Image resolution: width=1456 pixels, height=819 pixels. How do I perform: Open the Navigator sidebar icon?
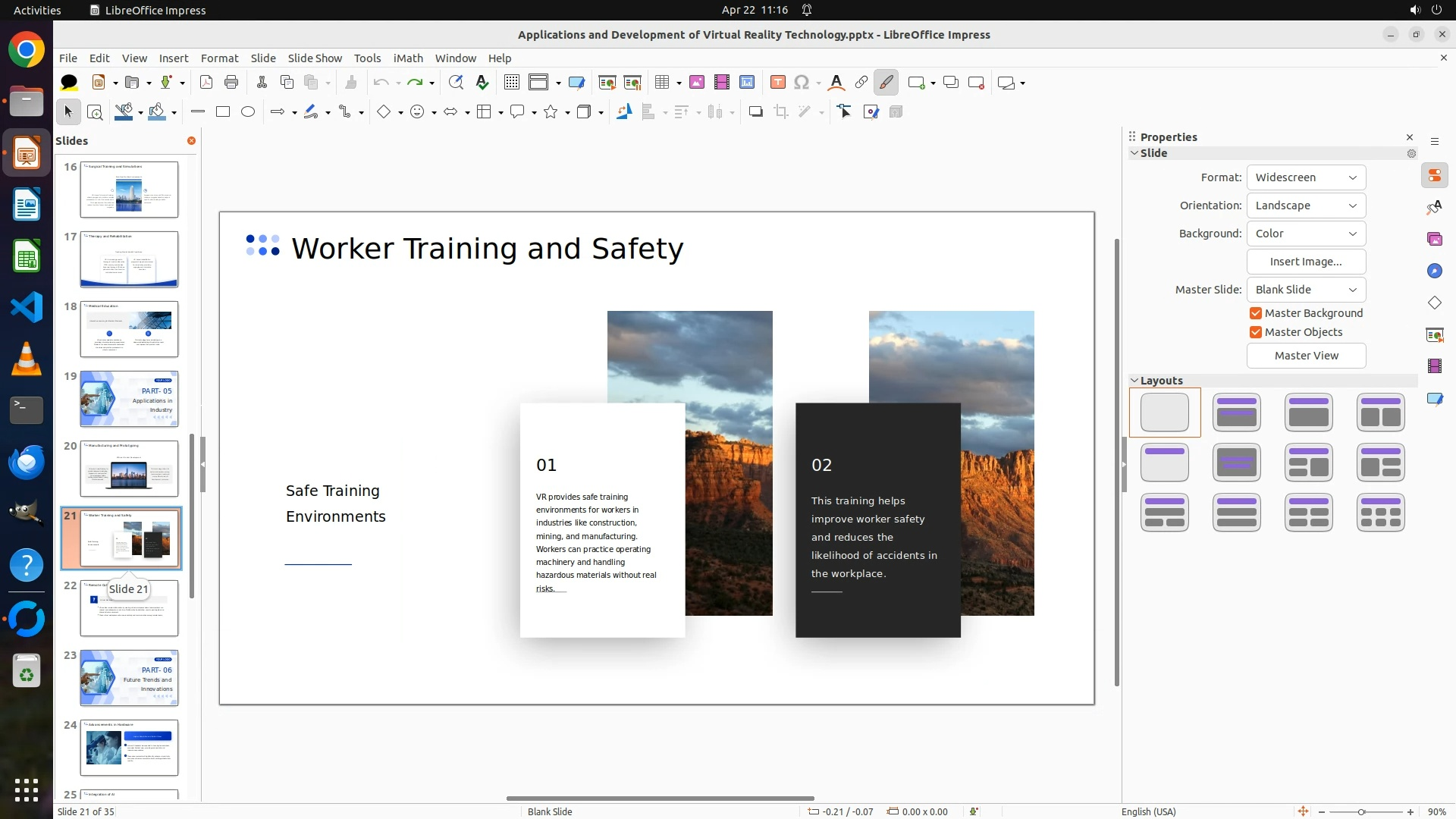[x=1434, y=271]
